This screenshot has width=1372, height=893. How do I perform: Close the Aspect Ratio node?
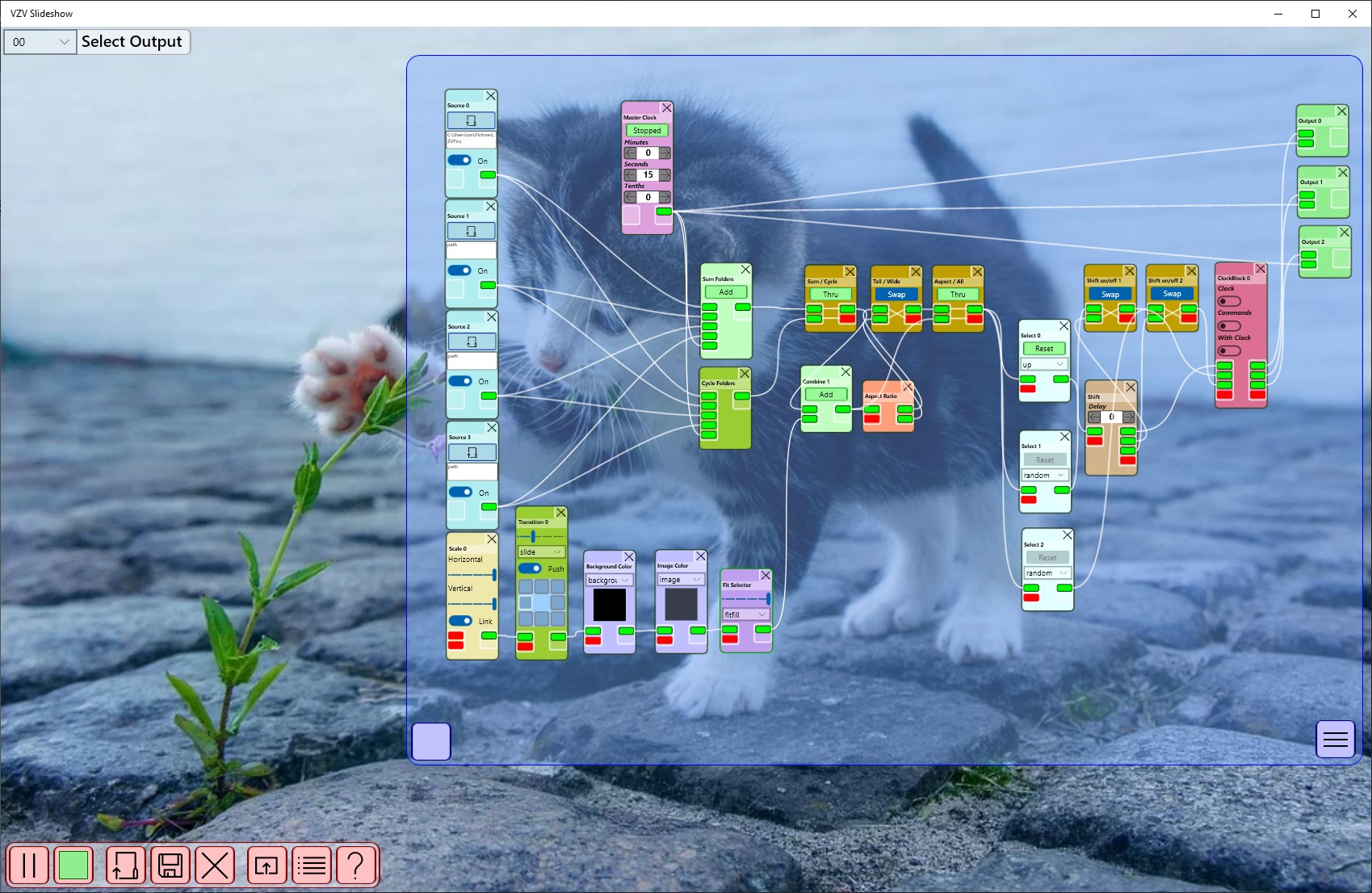[x=908, y=387]
